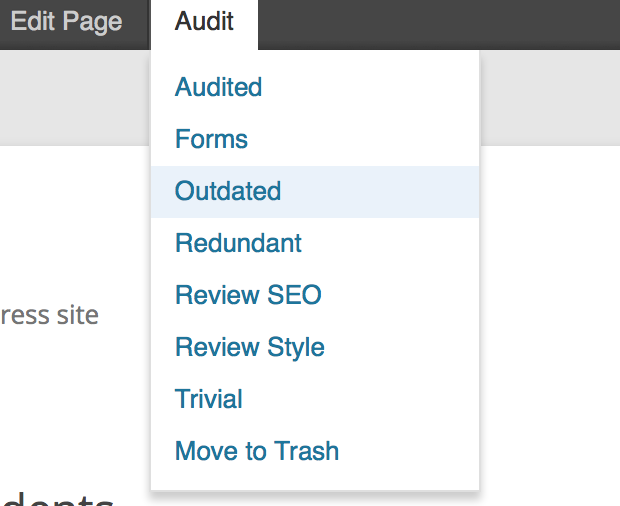This screenshot has width=620, height=506.
Task: Select Redundant from the Audit menu
Action: 315,243
